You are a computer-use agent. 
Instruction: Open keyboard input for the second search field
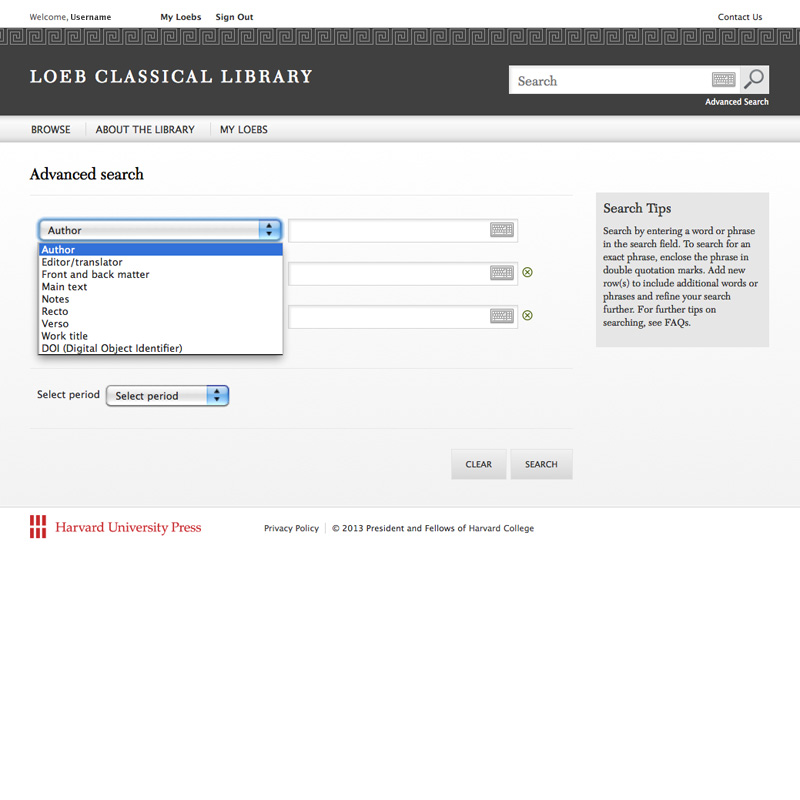pos(500,272)
